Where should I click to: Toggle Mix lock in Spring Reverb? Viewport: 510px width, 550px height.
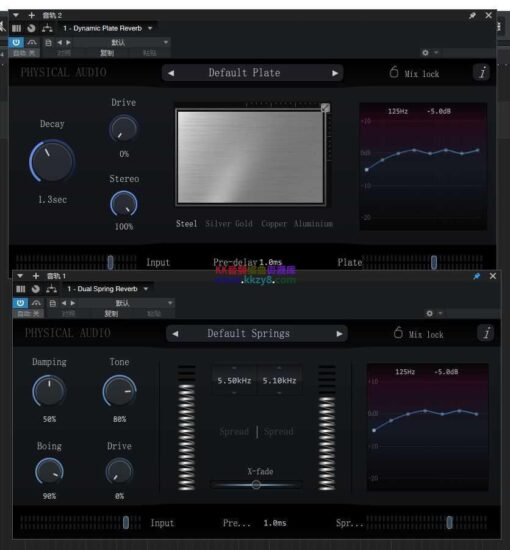coord(418,334)
